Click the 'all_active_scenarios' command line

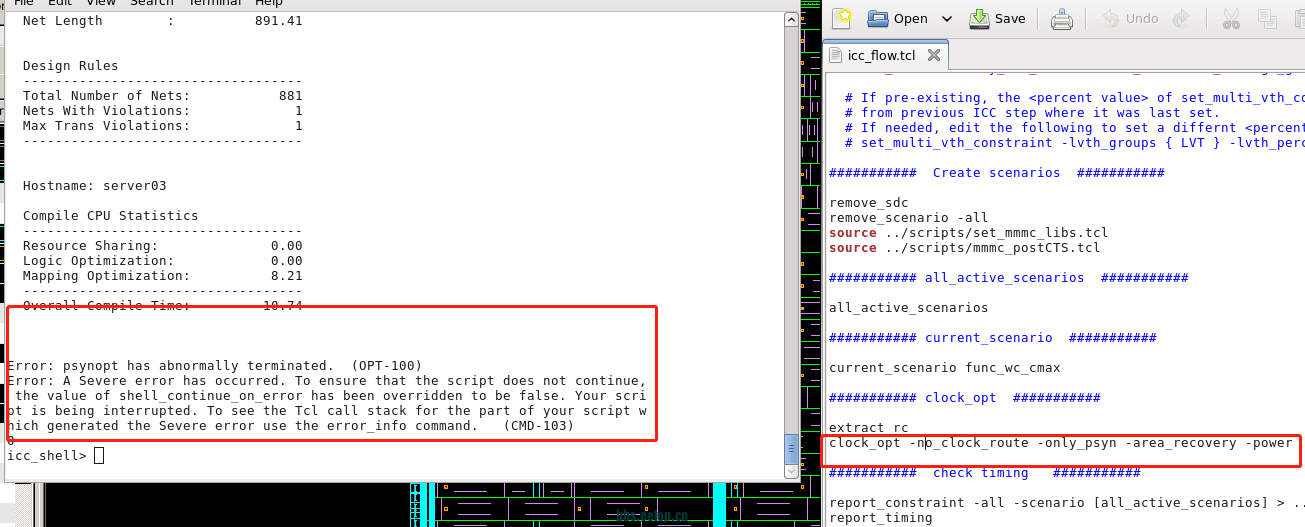(x=909, y=308)
